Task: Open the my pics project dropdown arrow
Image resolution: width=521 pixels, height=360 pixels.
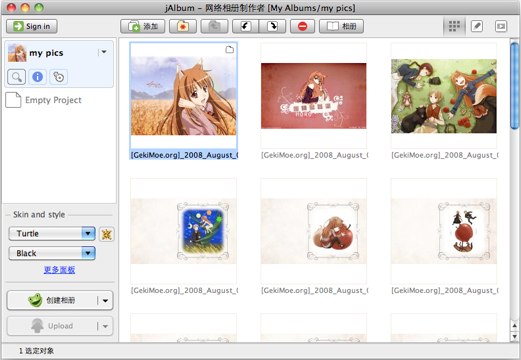Action: 104,52
